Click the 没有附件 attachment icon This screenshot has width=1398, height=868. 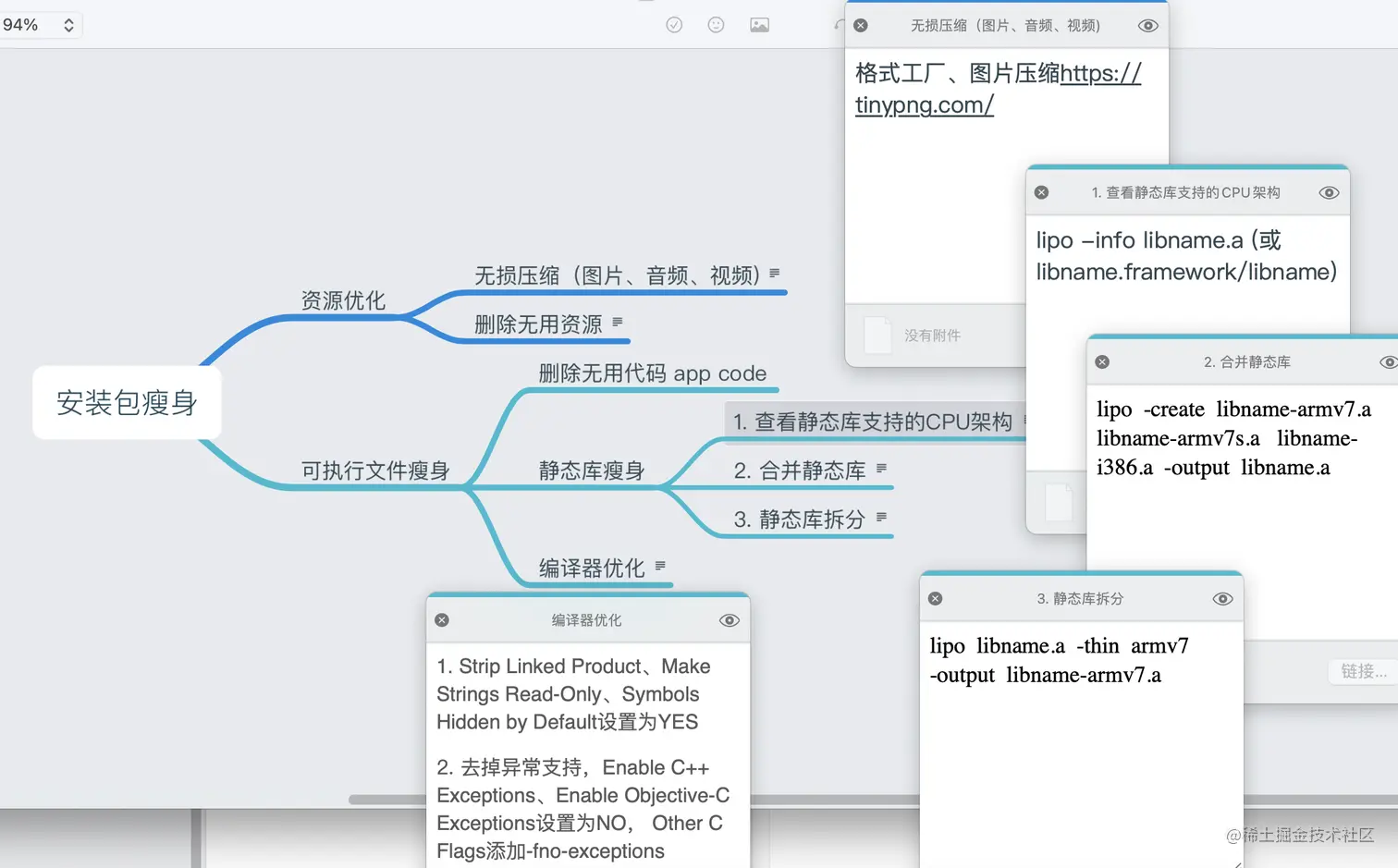[x=877, y=336]
